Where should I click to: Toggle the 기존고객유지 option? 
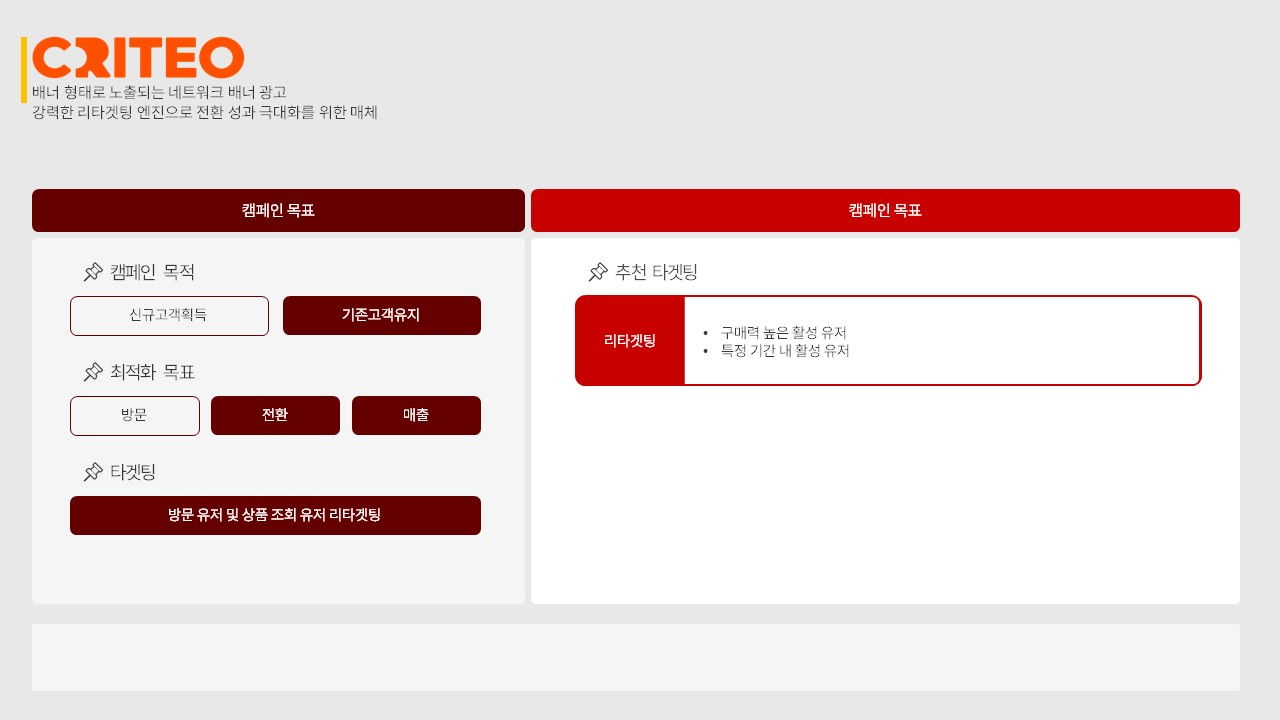(x=381, y=316)
